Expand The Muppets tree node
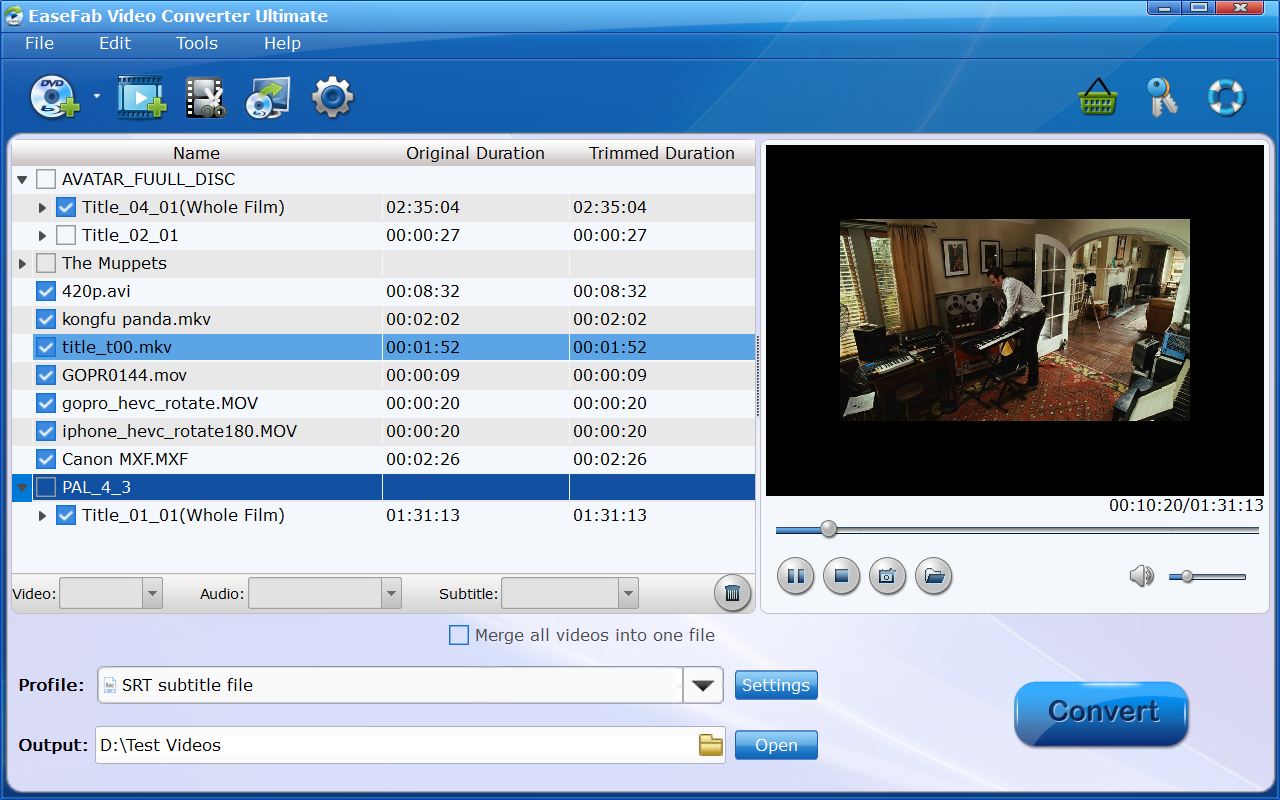 [x=22, y=263]
